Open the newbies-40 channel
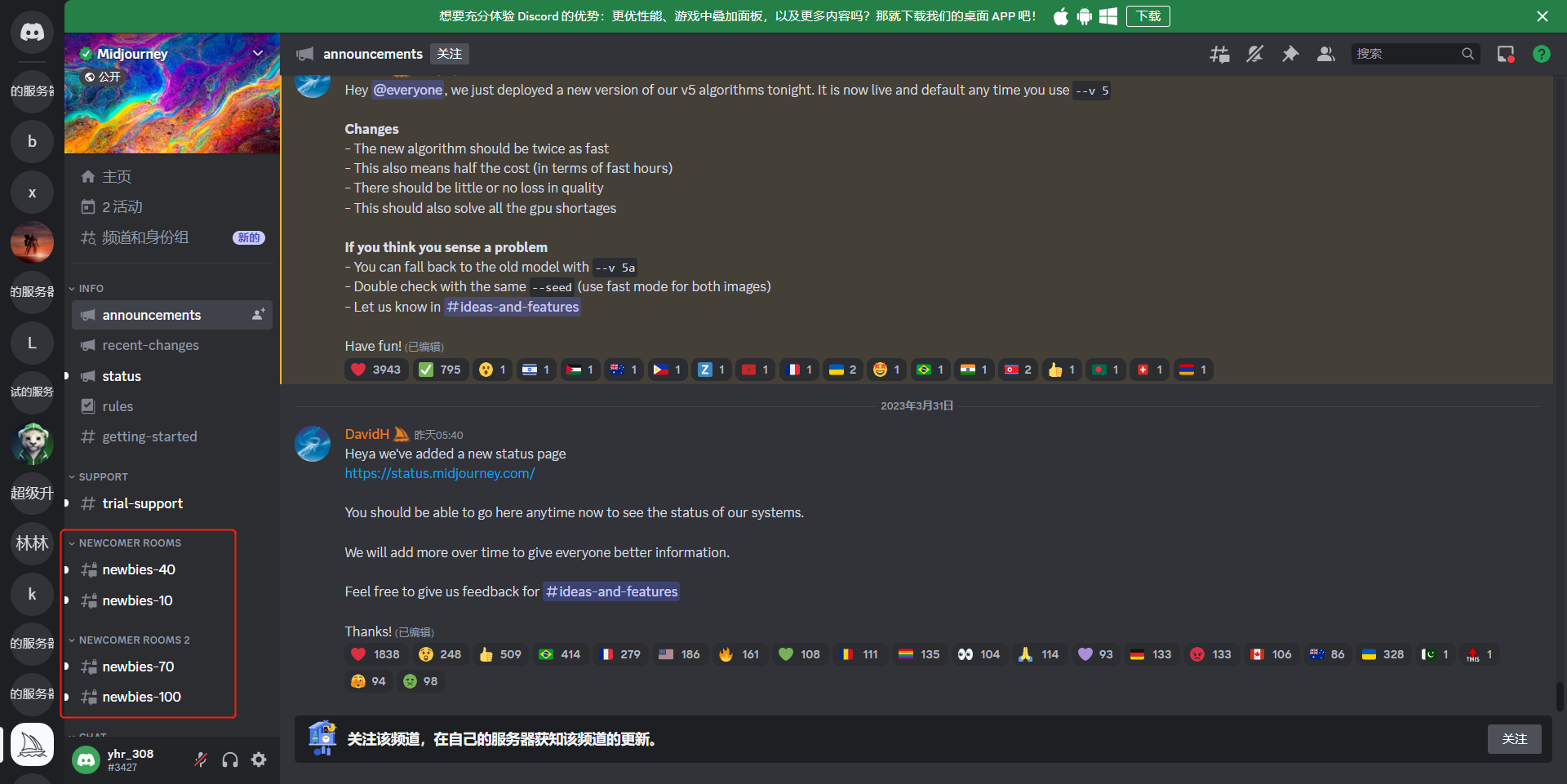Screen dimensions: 1567x784 pyautogui.click(x=172, y=569)
